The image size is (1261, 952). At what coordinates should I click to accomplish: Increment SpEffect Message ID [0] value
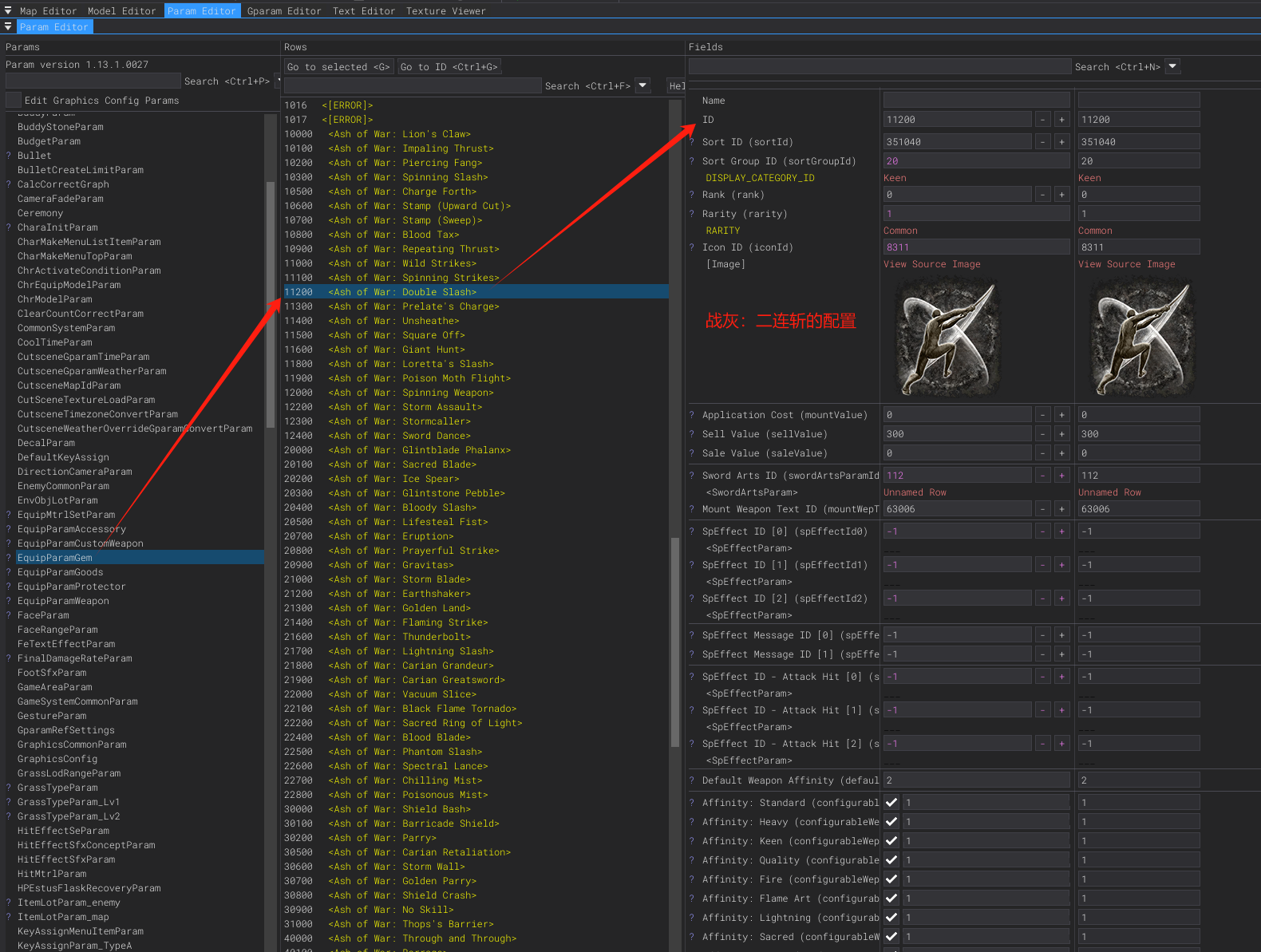point(1061,635)
